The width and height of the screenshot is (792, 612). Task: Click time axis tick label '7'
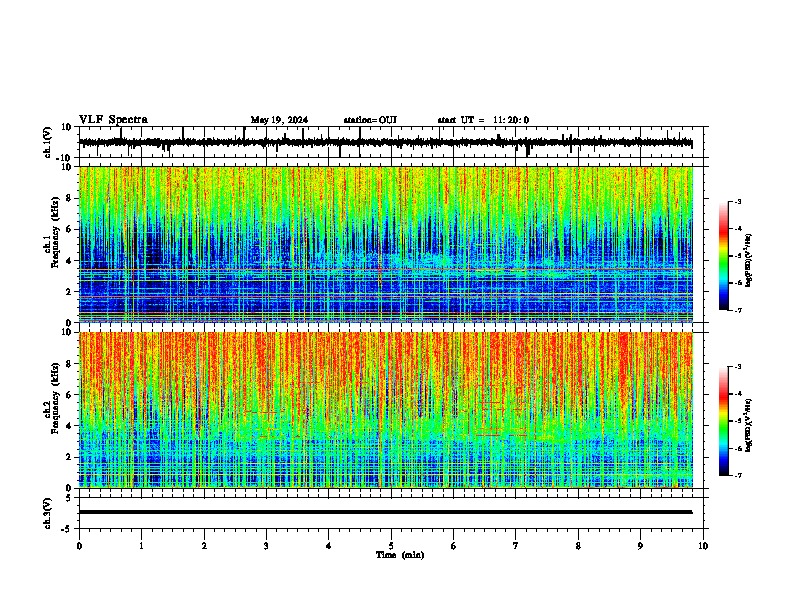click(x=516, y=546)
